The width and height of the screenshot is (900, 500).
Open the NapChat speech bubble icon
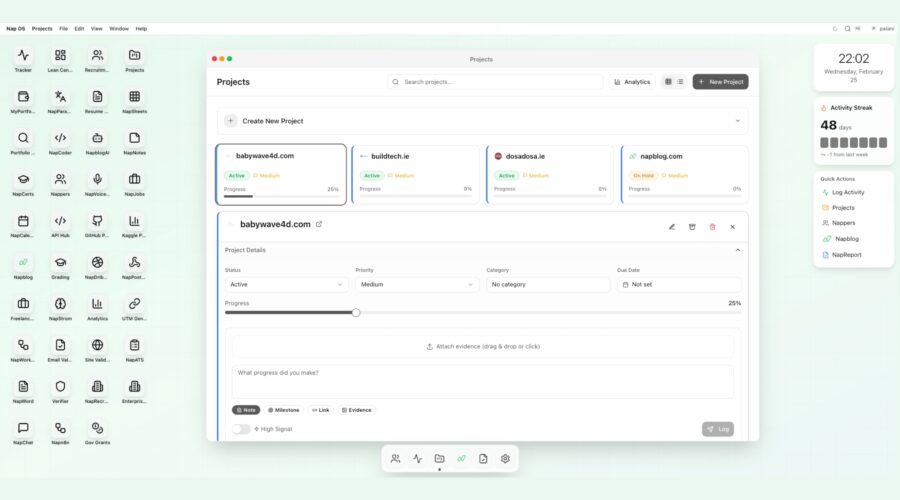(23, 428)
